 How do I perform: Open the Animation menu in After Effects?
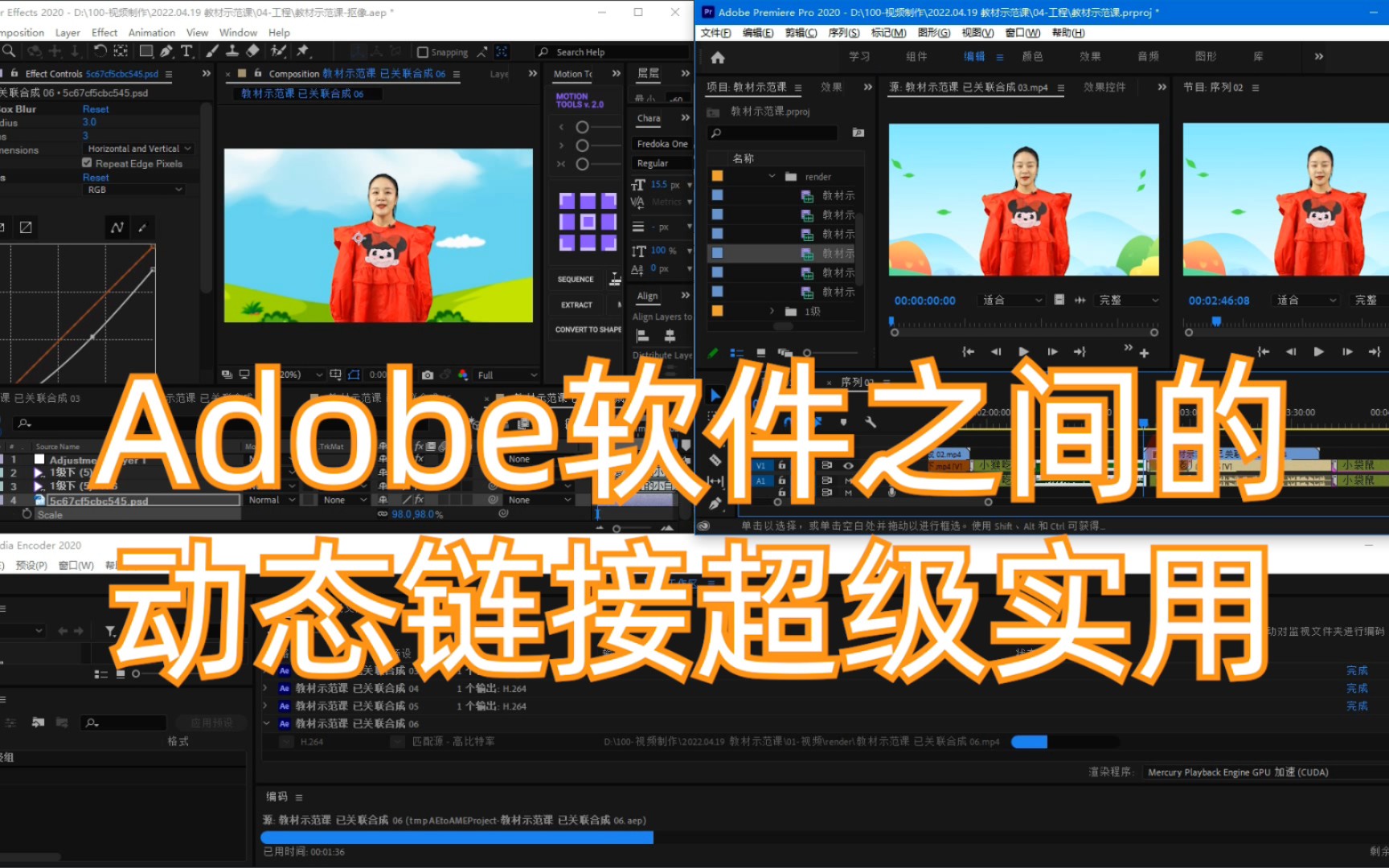(152, 33)
